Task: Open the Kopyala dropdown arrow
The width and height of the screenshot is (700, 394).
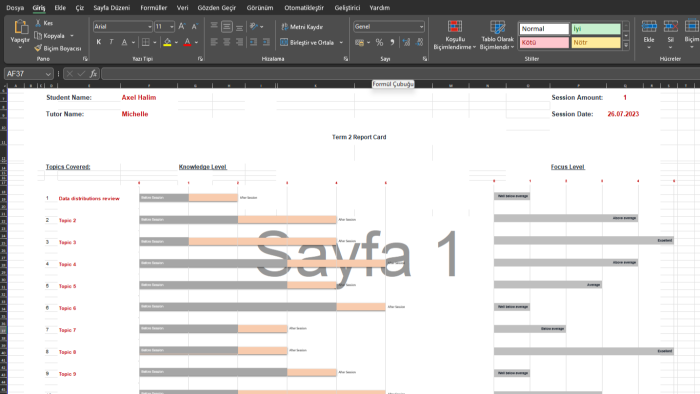Action: 72,36
